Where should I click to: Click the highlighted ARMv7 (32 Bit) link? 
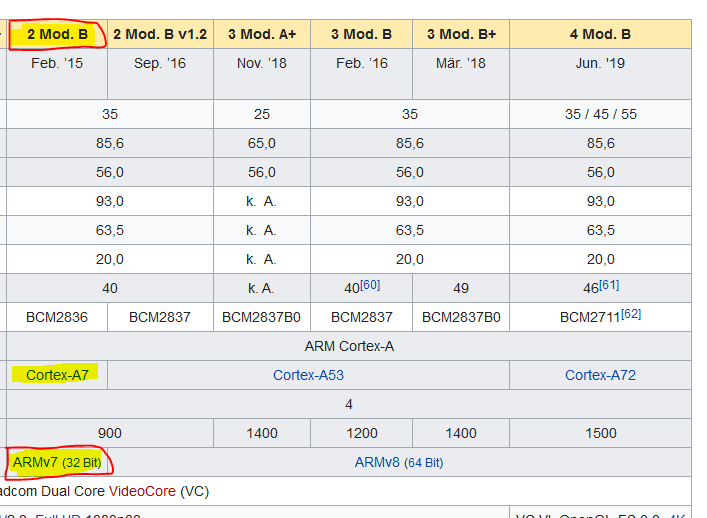point(57,462)
